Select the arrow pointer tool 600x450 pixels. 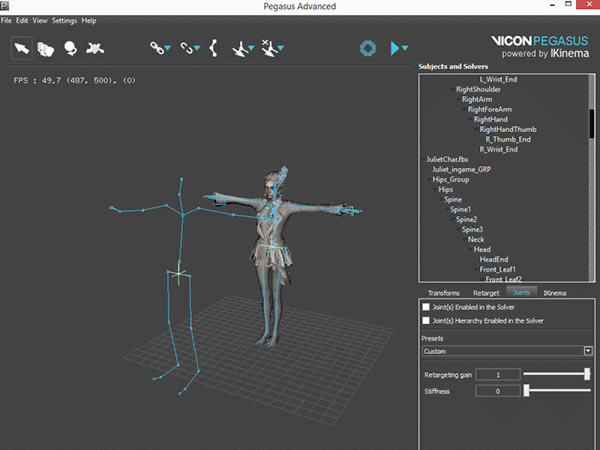pyautogui.click(x=22, y=48)
